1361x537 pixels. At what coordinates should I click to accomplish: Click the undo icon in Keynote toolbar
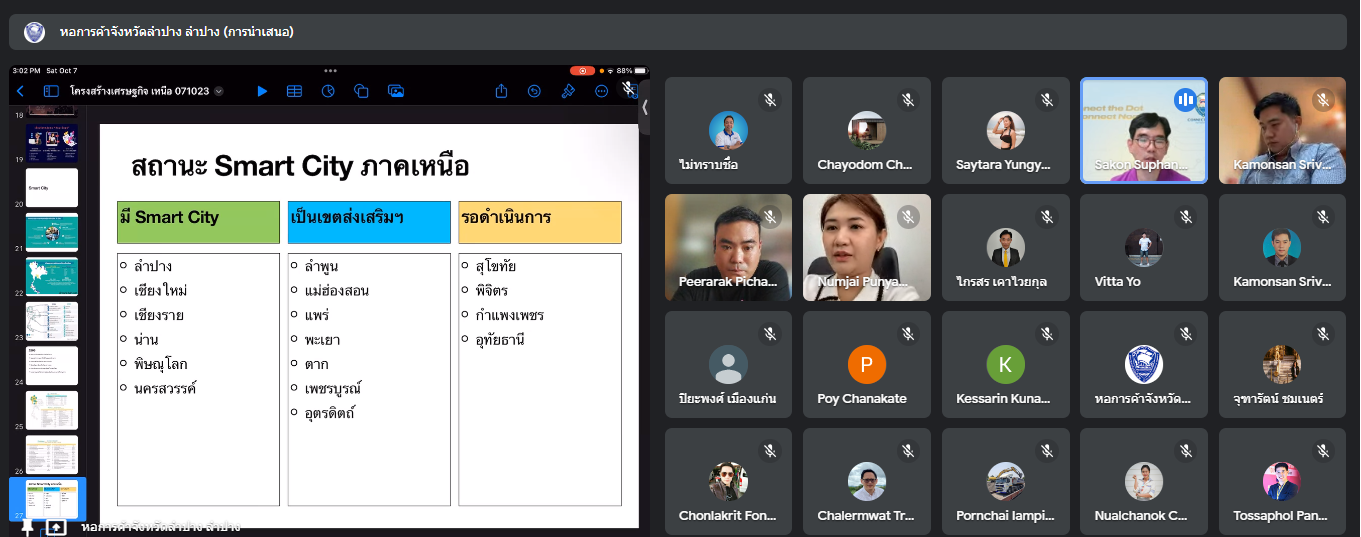534,91
